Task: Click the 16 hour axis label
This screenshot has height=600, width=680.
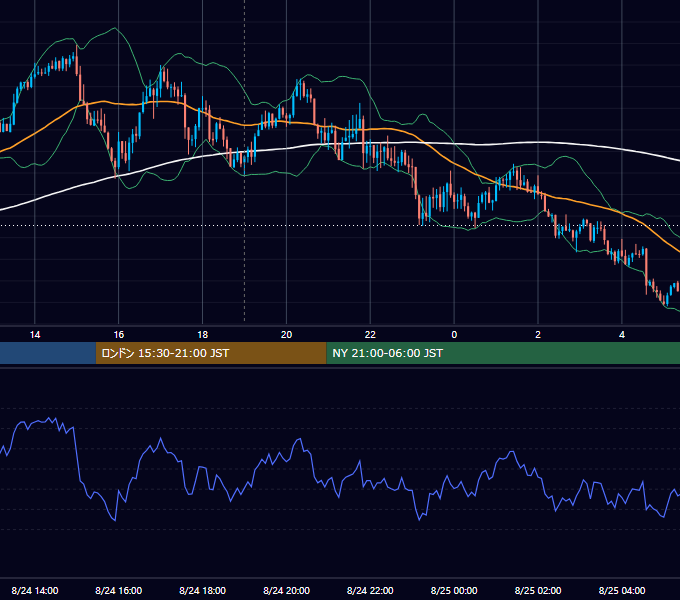Action: [x=118, y=335]
